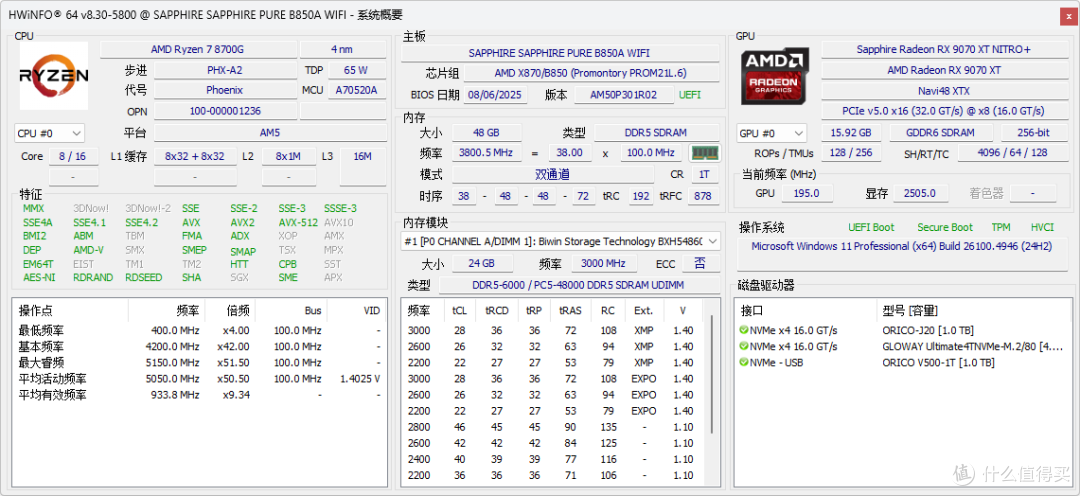Click the ROPs / TMUs 128 / 256 value
Screen dimensions: 1080x496
coord(851,153)
